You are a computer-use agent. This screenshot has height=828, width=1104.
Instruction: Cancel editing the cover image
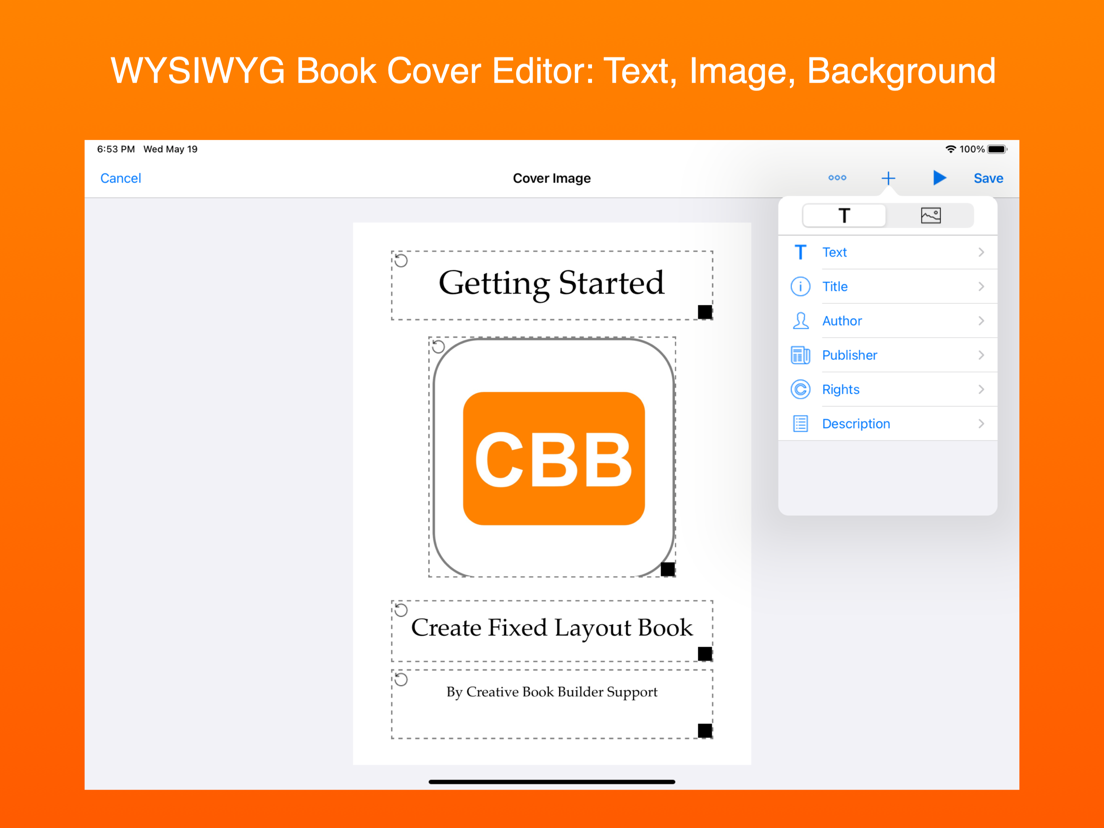pos(120,178)
